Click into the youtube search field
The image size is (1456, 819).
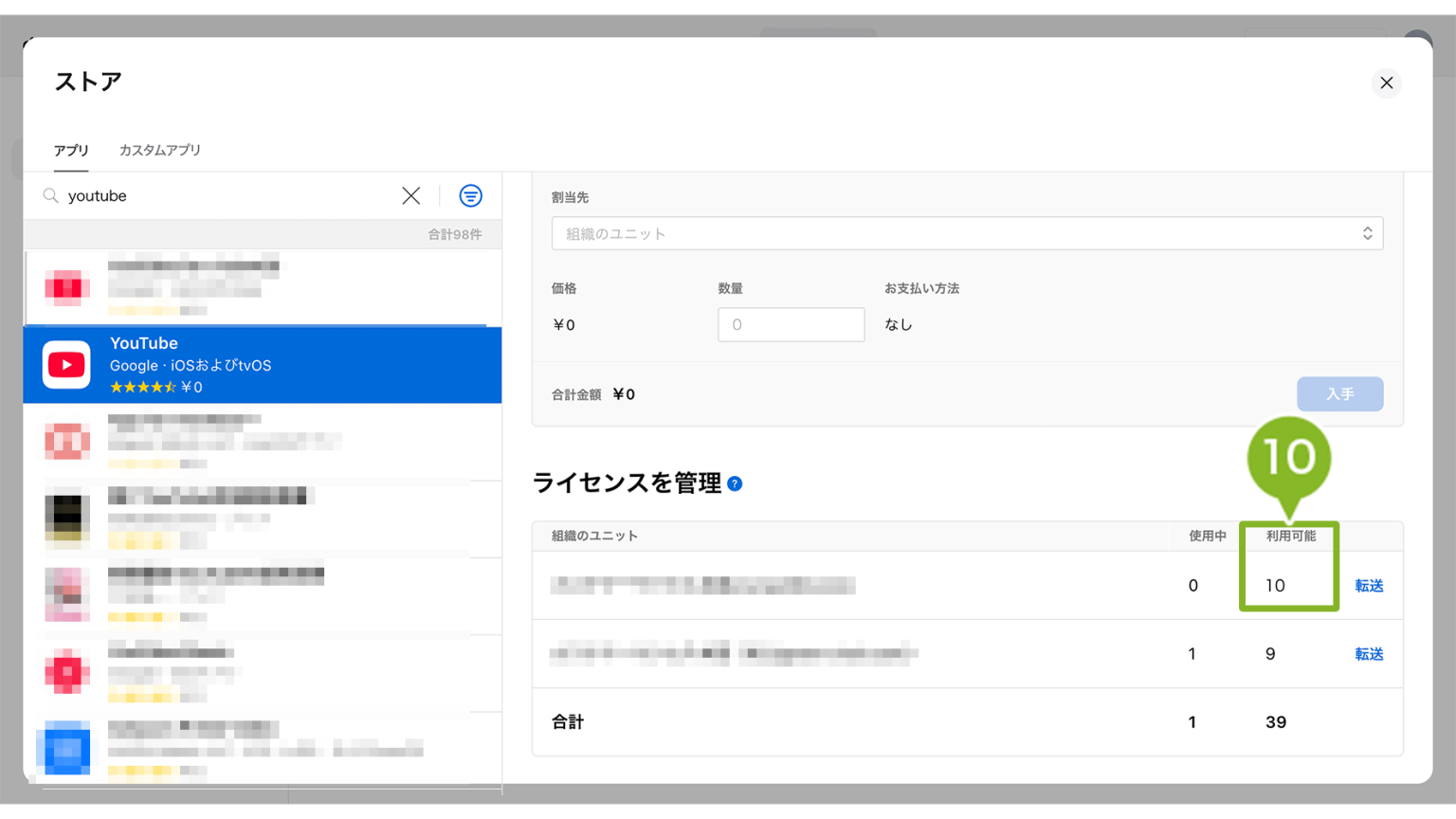(x=227, y=196)
